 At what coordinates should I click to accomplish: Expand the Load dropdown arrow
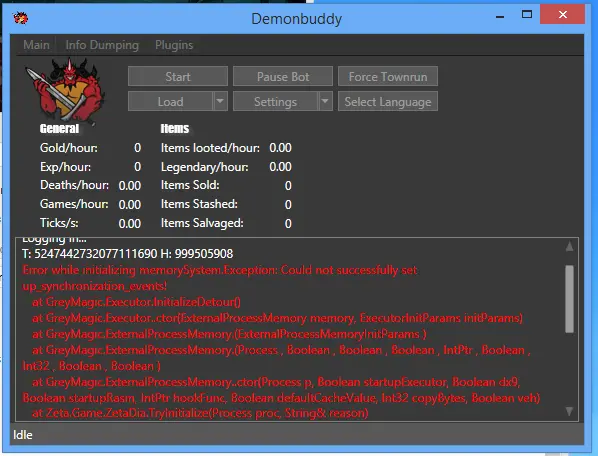click(x=220, y=101)
